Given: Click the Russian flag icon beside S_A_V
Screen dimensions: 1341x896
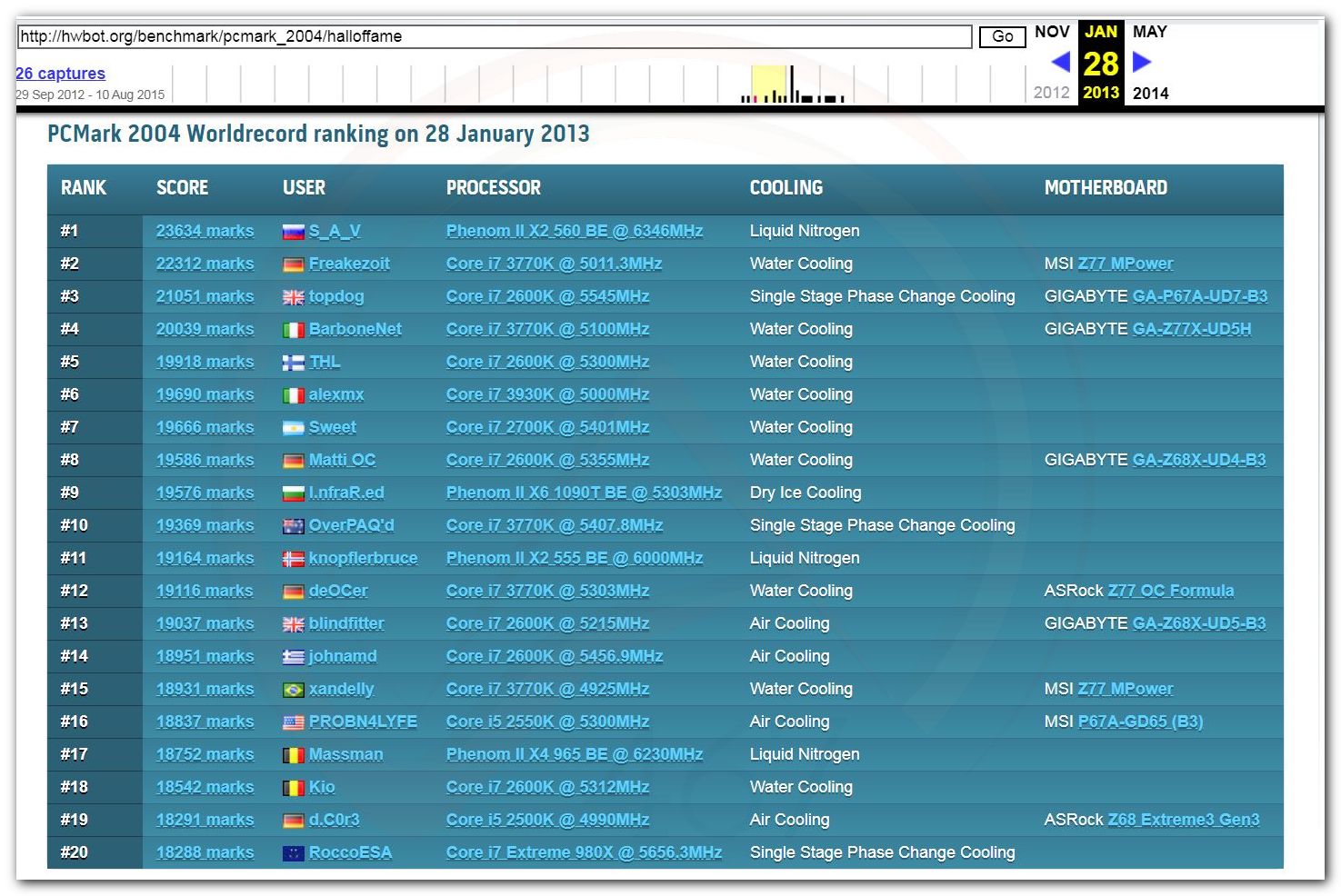Looking at the screenshot, I should 293,232.
